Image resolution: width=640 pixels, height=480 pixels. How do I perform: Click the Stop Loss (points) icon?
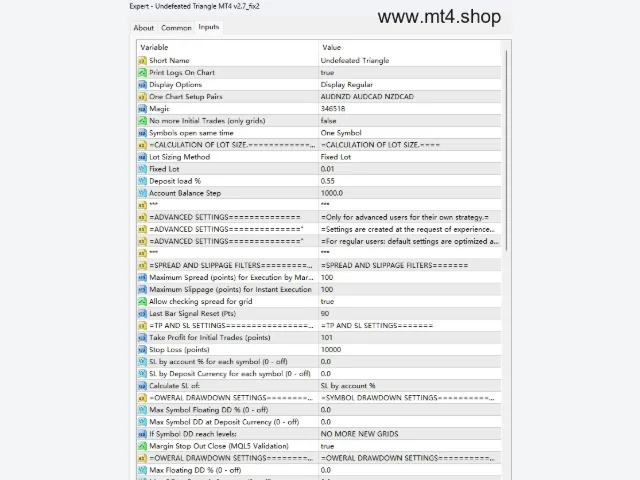142,350
